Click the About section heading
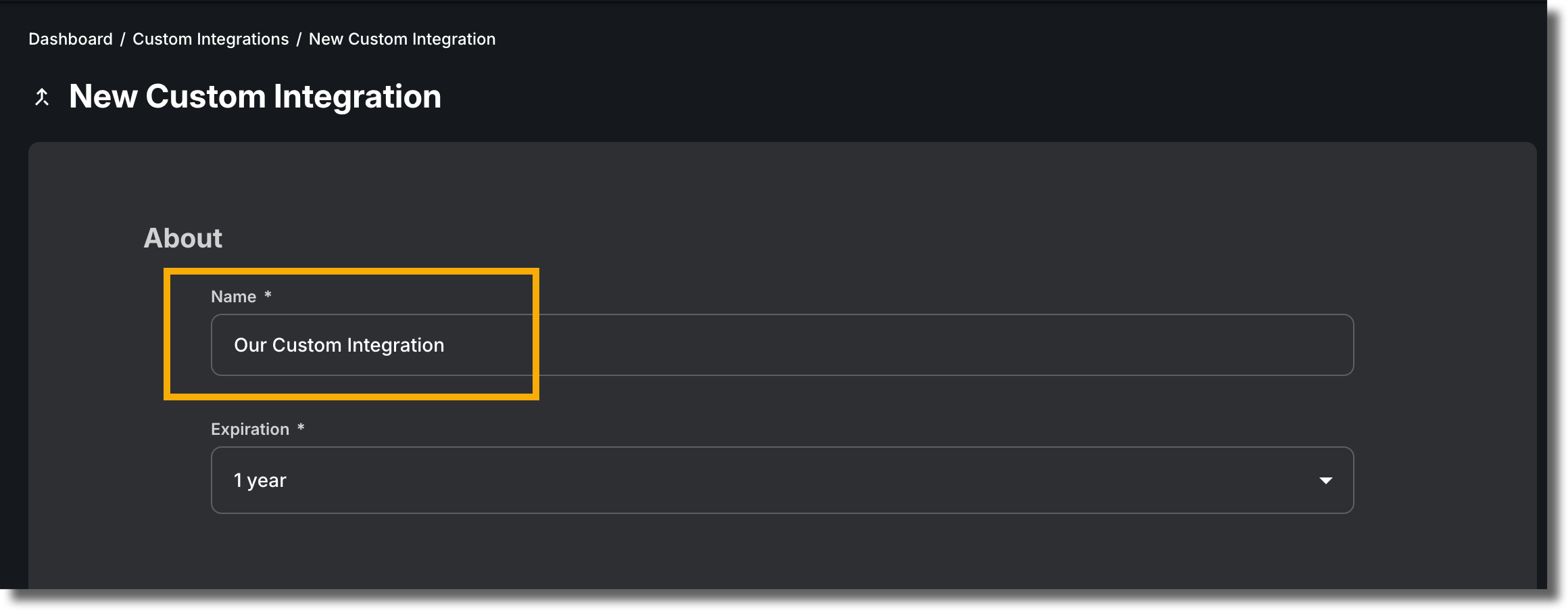The width and height of the screenshot is (1568, 610). click(182, 238)
